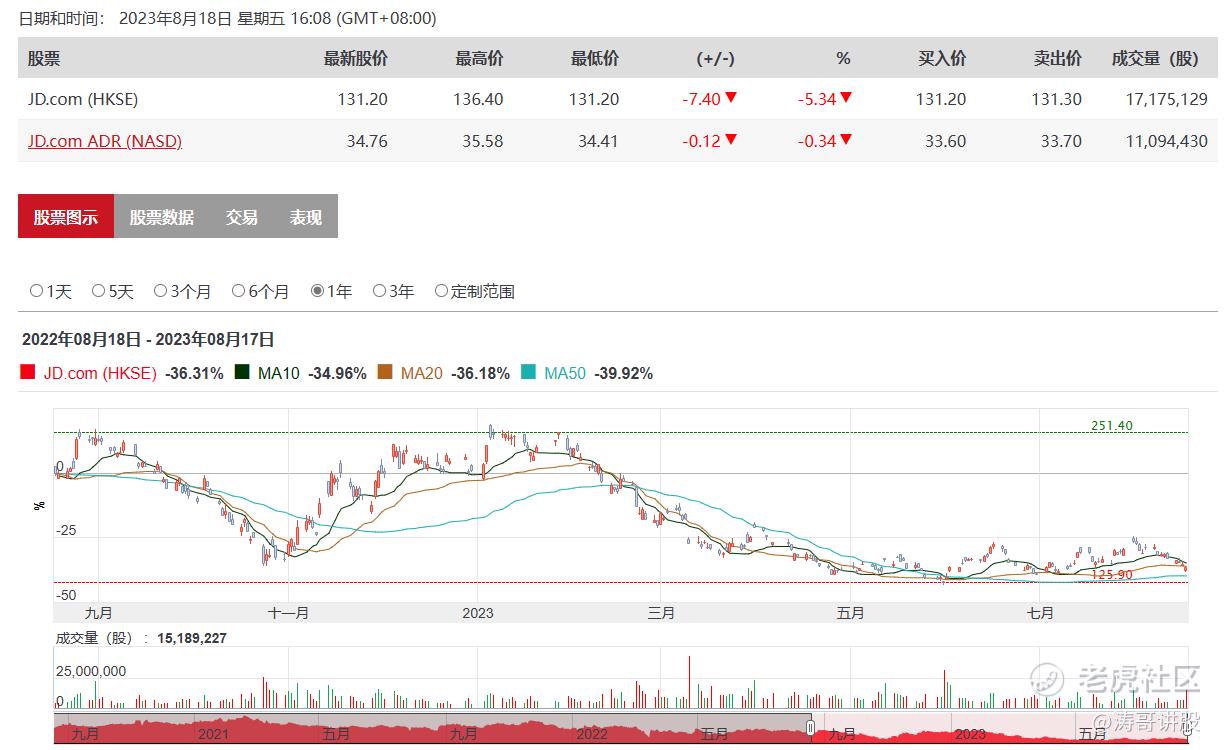The height and width of the screenshot is (750, 1224).
Task: Select the 6个月 range radio button
Action: click(238, 291)
